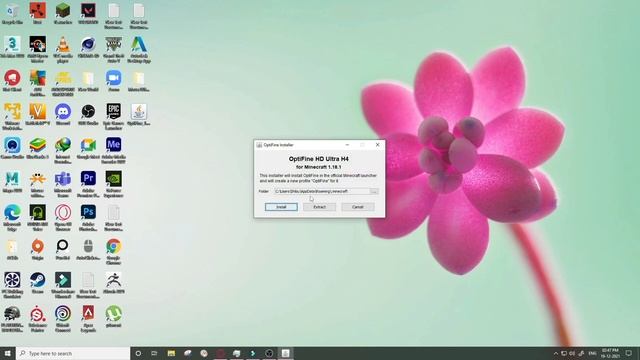Select the OBS Studio desktop icon

tap(88, 114)
